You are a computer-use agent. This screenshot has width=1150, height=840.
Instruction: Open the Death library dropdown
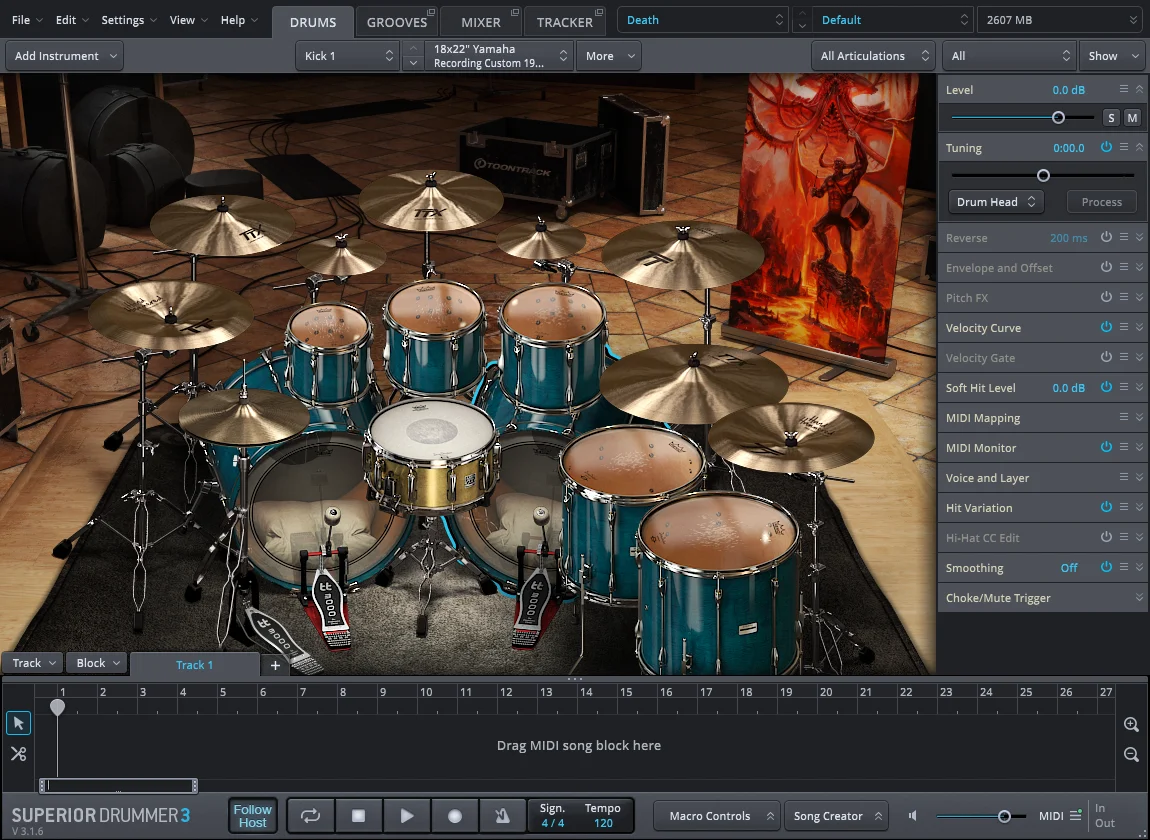[x=703, y=21]
